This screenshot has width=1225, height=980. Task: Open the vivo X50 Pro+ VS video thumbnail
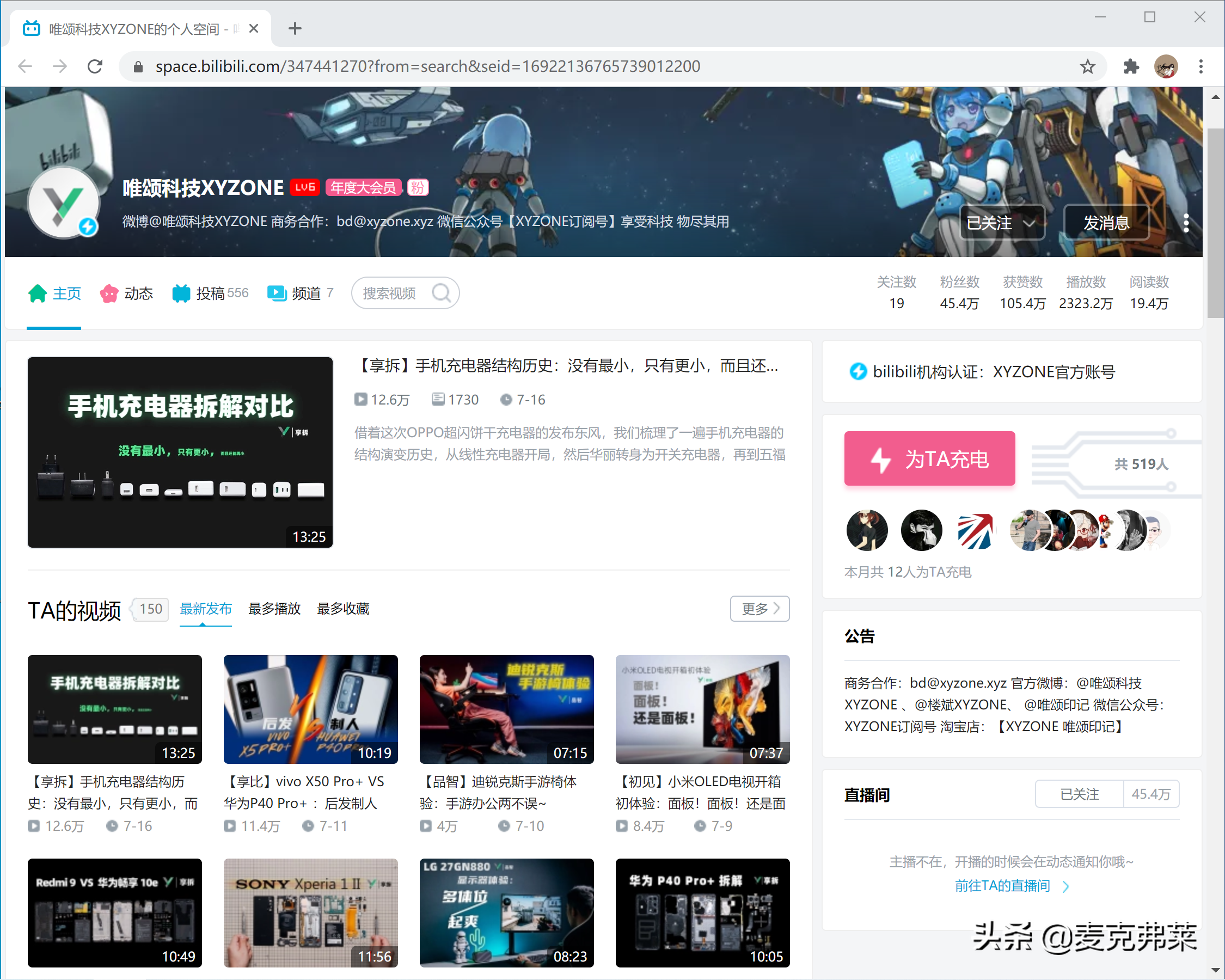click(x=311, y=709)
